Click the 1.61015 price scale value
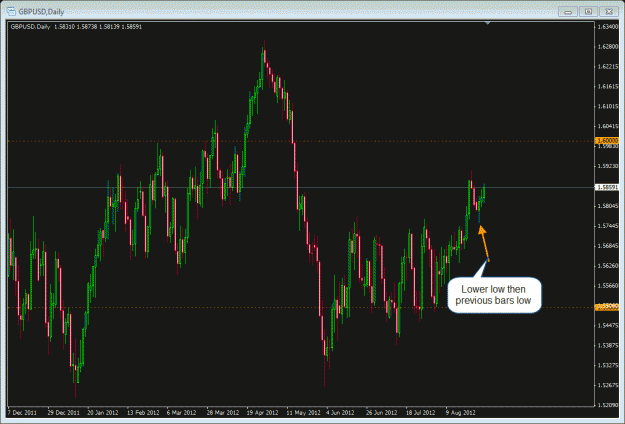This screenshot has width=625, height=424. 608,106
